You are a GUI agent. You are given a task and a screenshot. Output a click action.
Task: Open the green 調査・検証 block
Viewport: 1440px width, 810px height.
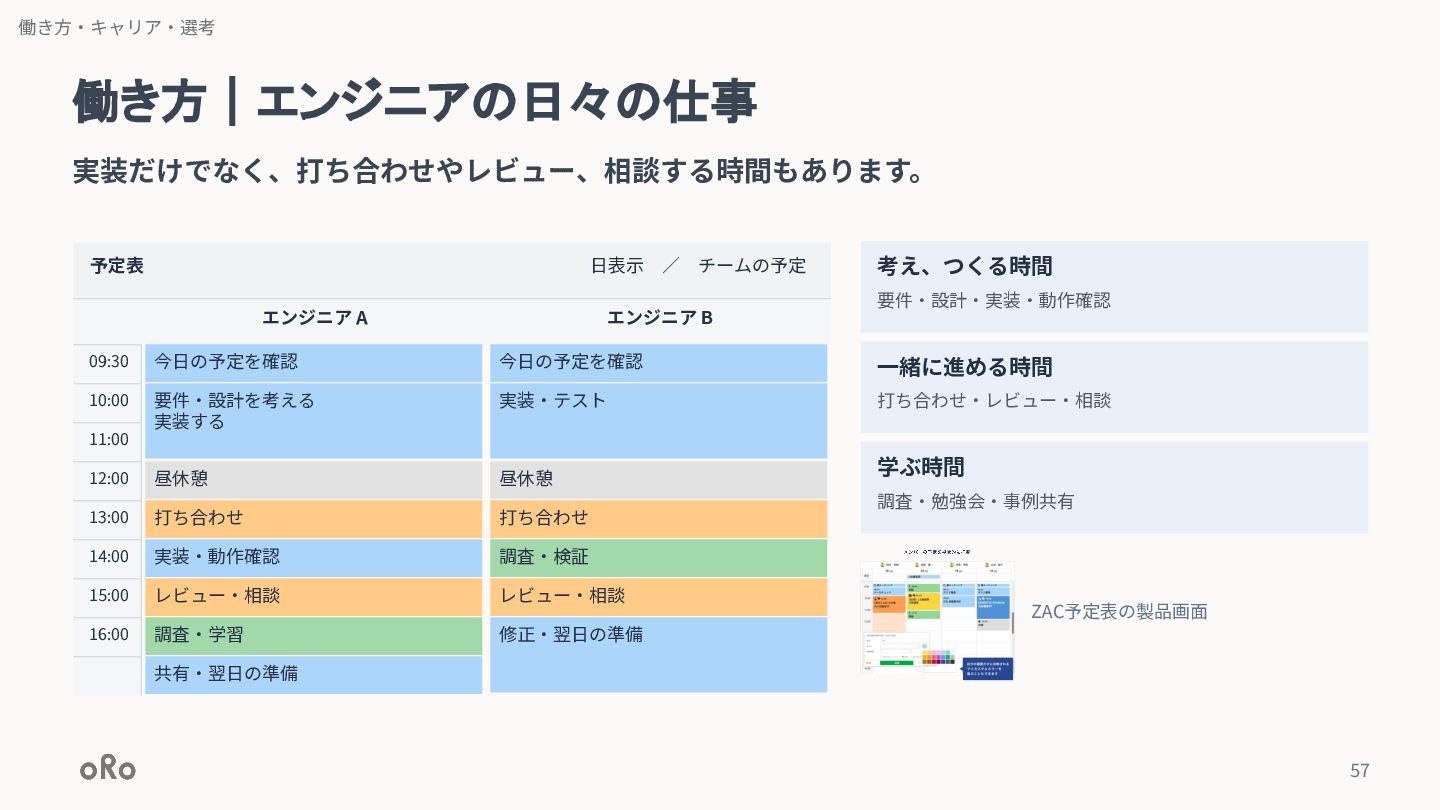click(659, 558)
